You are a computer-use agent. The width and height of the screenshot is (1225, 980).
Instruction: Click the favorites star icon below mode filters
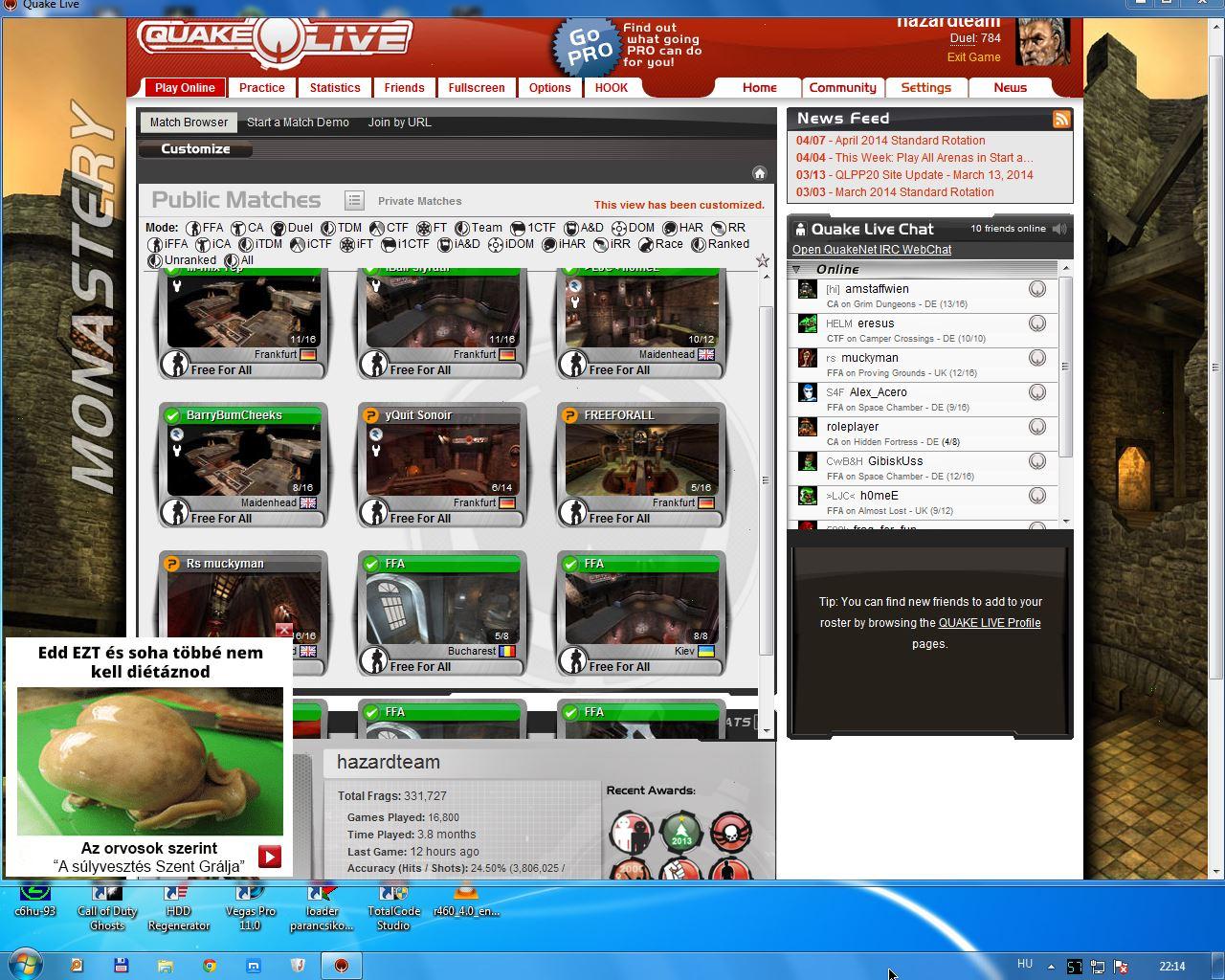(762, 260)
